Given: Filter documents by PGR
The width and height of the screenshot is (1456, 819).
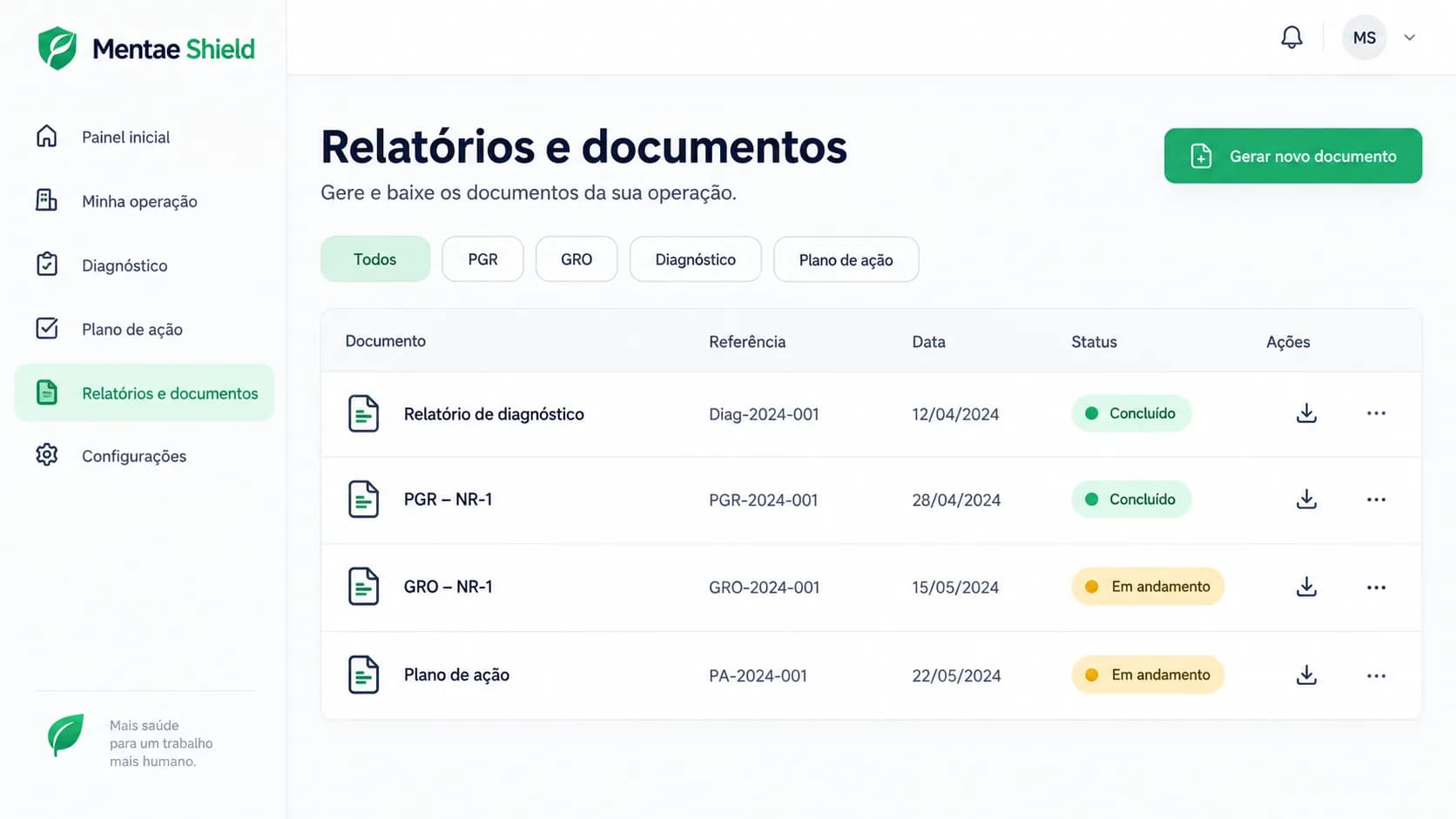Looking at the screenshot, I should point(482,259).
